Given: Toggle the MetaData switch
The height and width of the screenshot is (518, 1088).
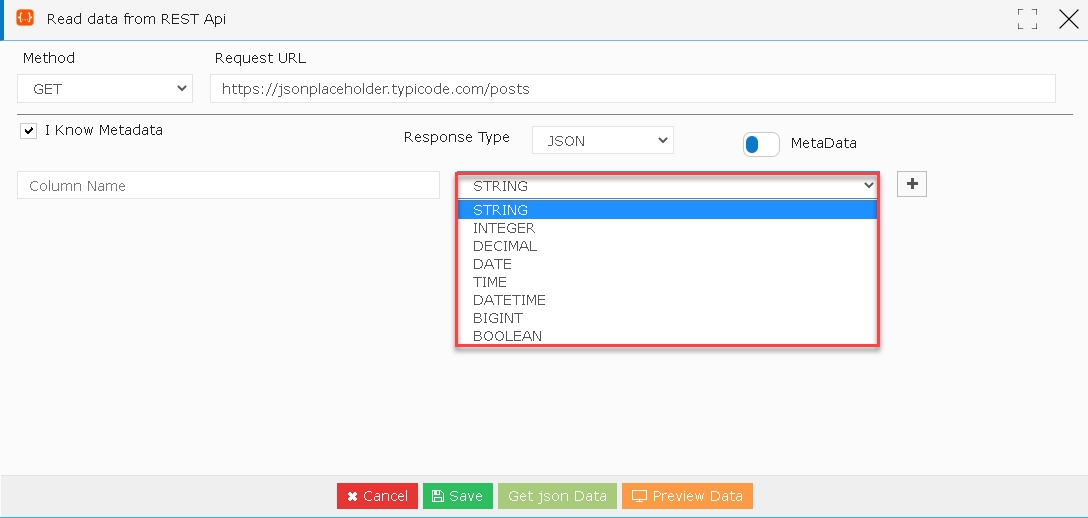Looking at the screenshot, I should pos(761,144).
